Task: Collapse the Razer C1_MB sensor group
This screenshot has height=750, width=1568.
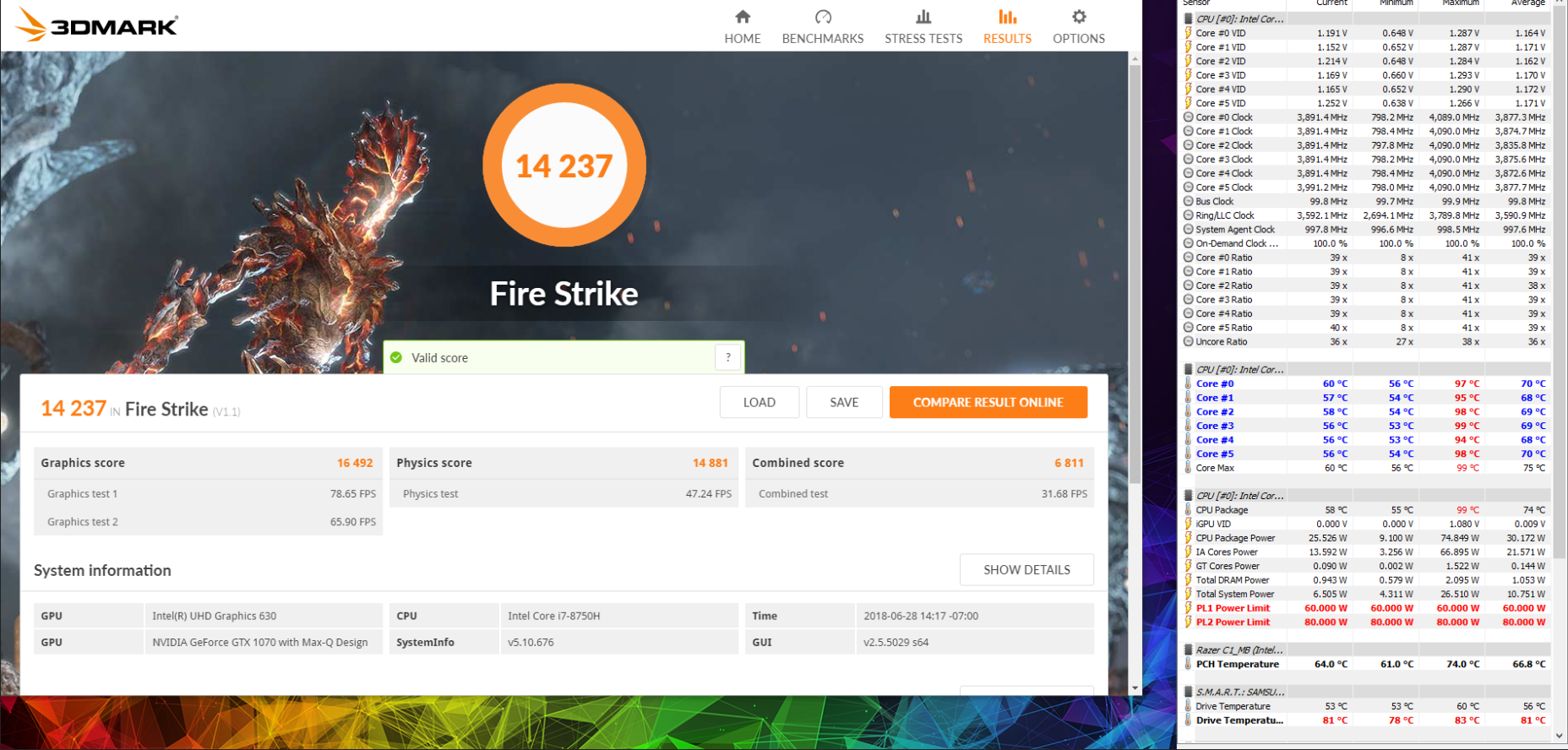Action: tap(1189, 649)
